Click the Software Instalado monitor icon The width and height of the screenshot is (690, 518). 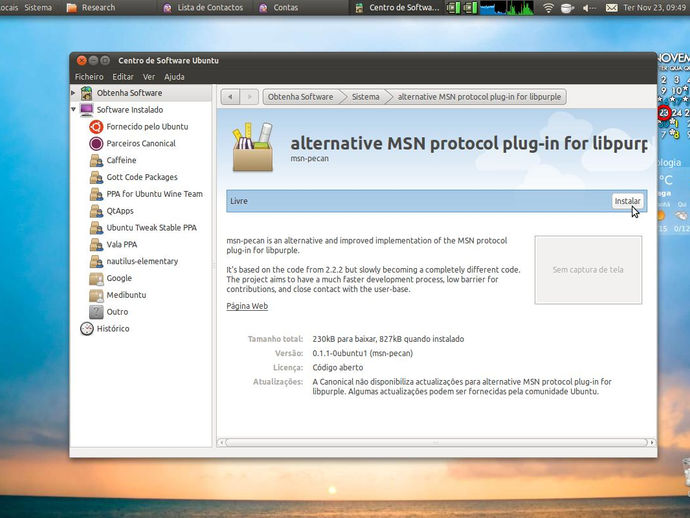pyautogui.click(x=86, y=110)
